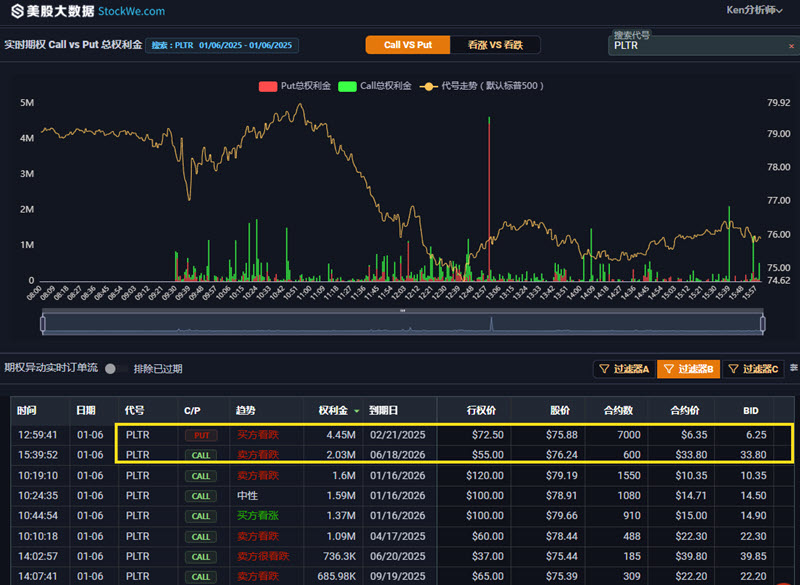Click the 实时期权 Call vs Put 总权利金 title

coord(73,45)
